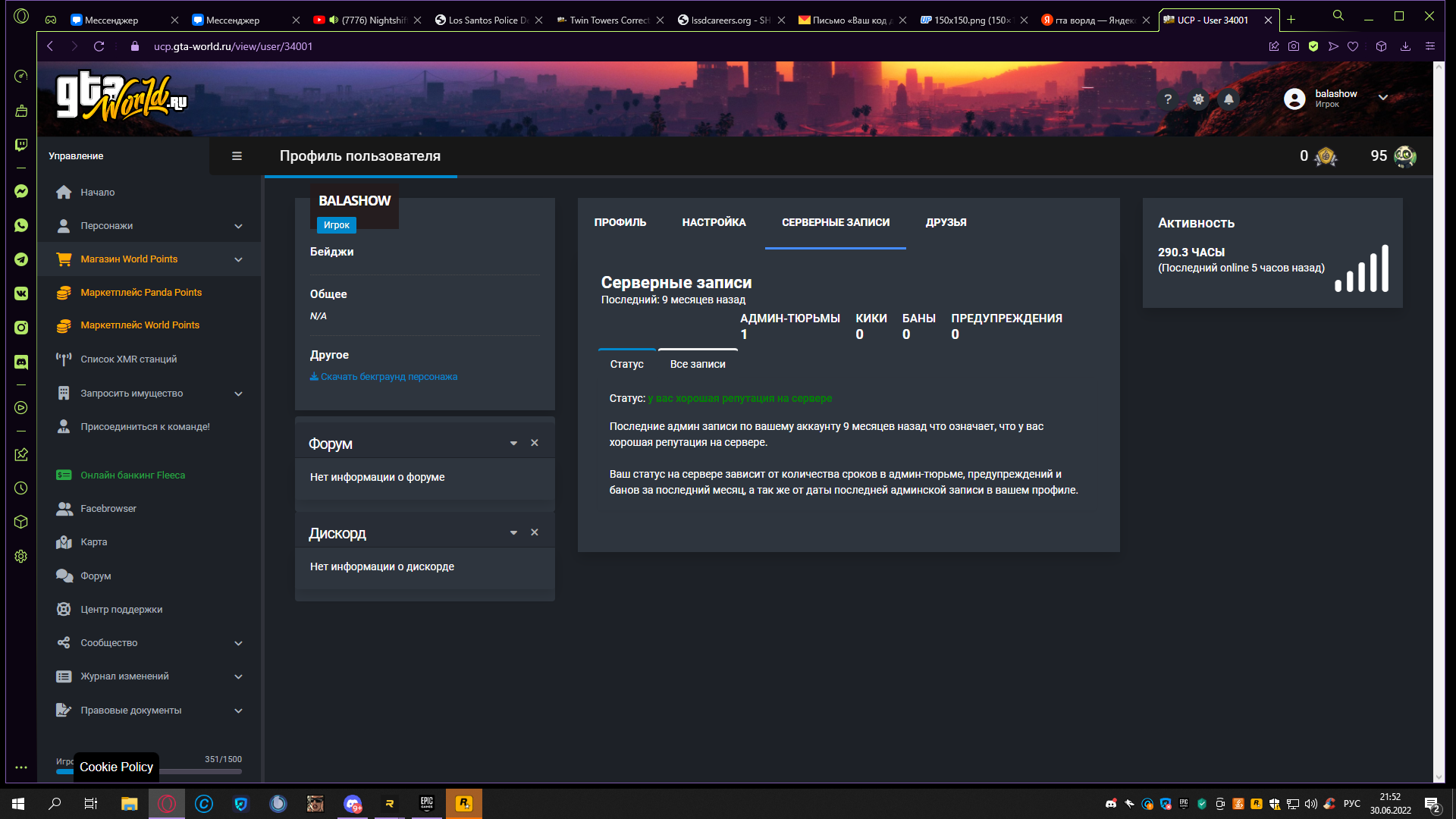Click Присоединиться к команде link
The height and width of the screenshot is (819, 1456).
click(x=145, y=427)
